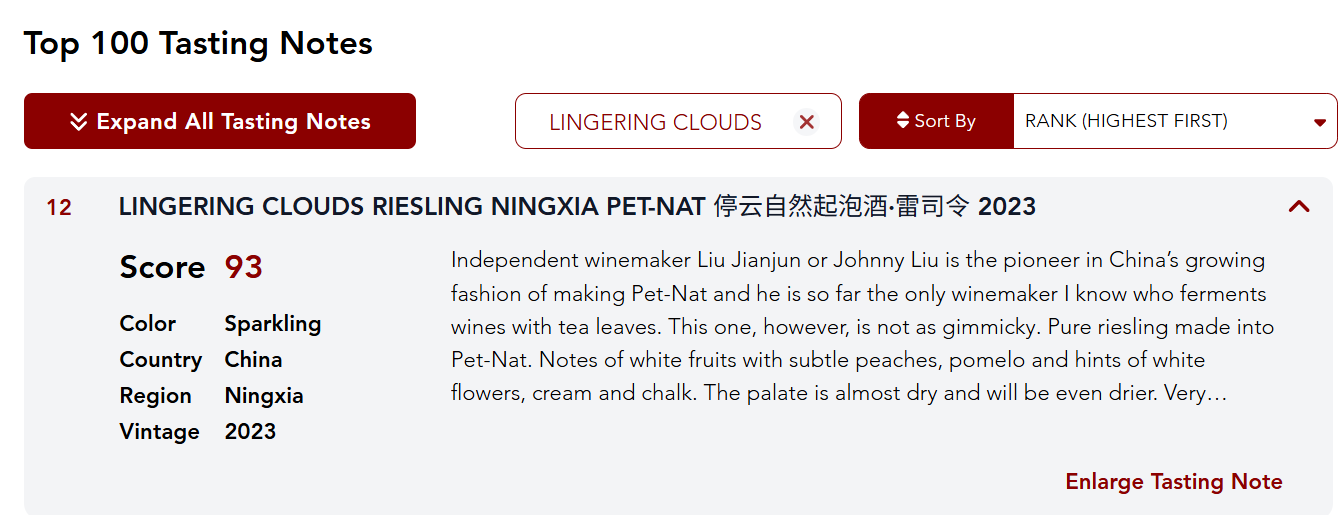Click the China country value
Image resolution: width=1339 pixels, height=515 pixels.
[x=253, y=360]
